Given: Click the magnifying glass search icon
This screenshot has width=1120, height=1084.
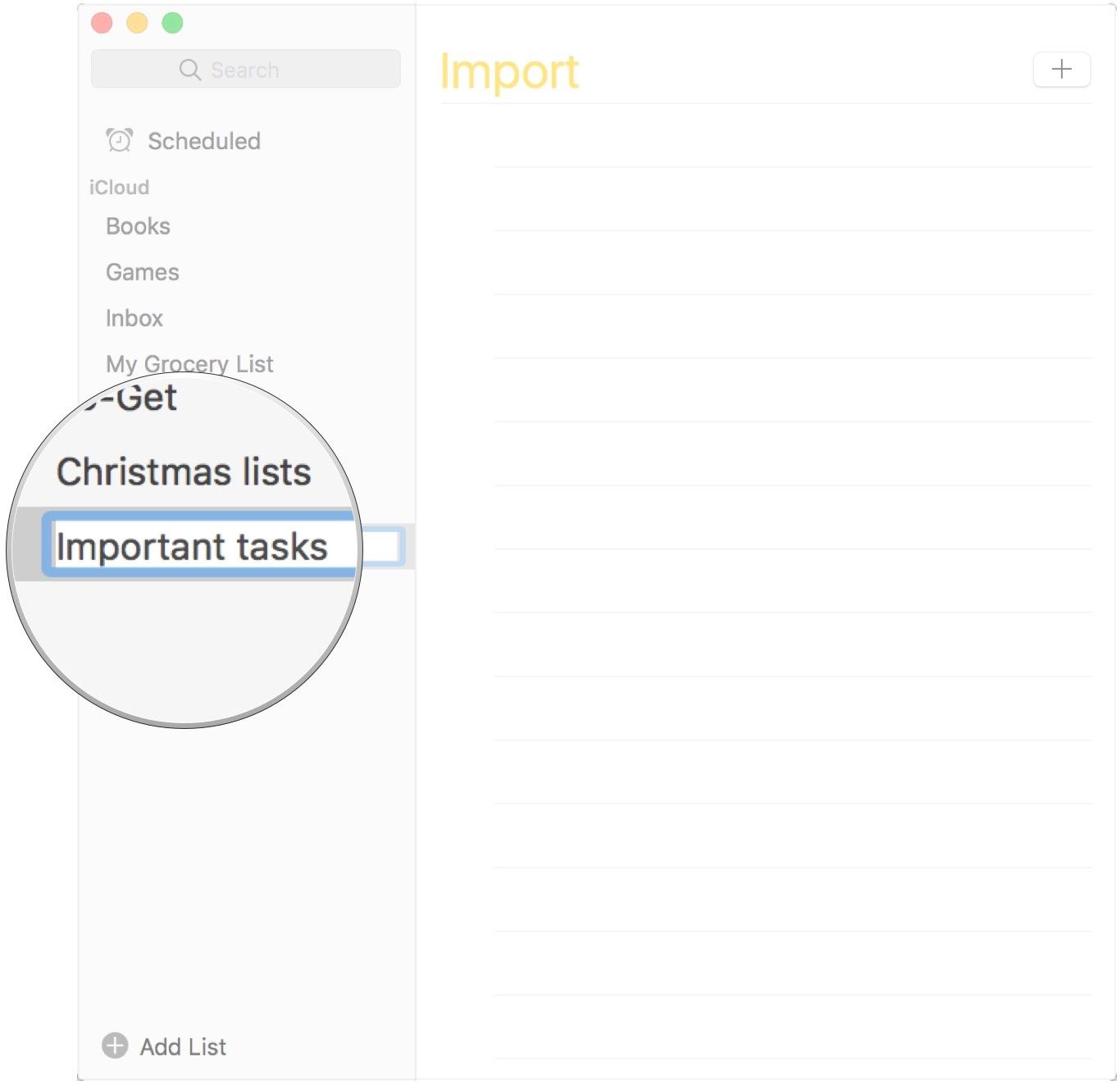Looking at the screenshot, I should (189, 70).
